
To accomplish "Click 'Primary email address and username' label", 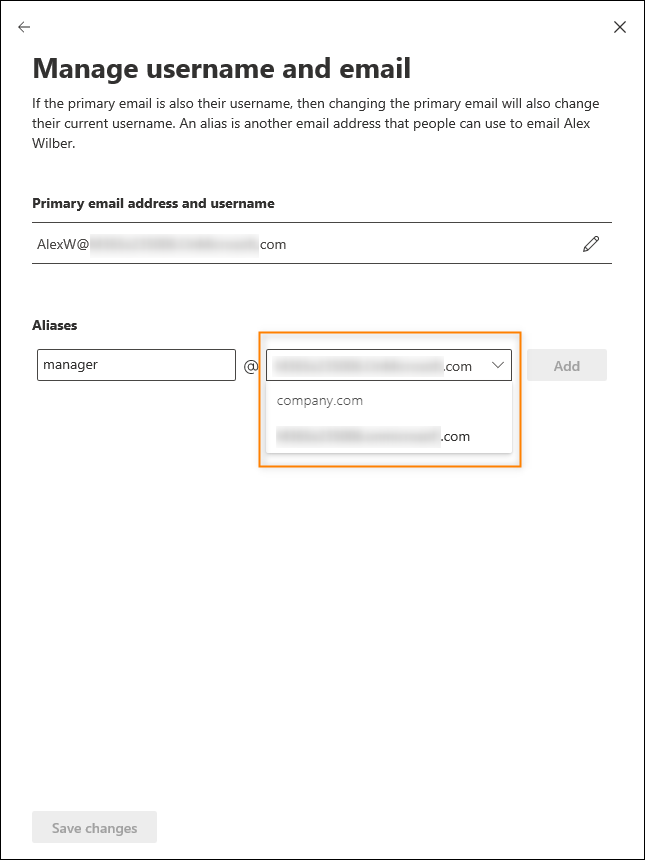I will (153, 203).
